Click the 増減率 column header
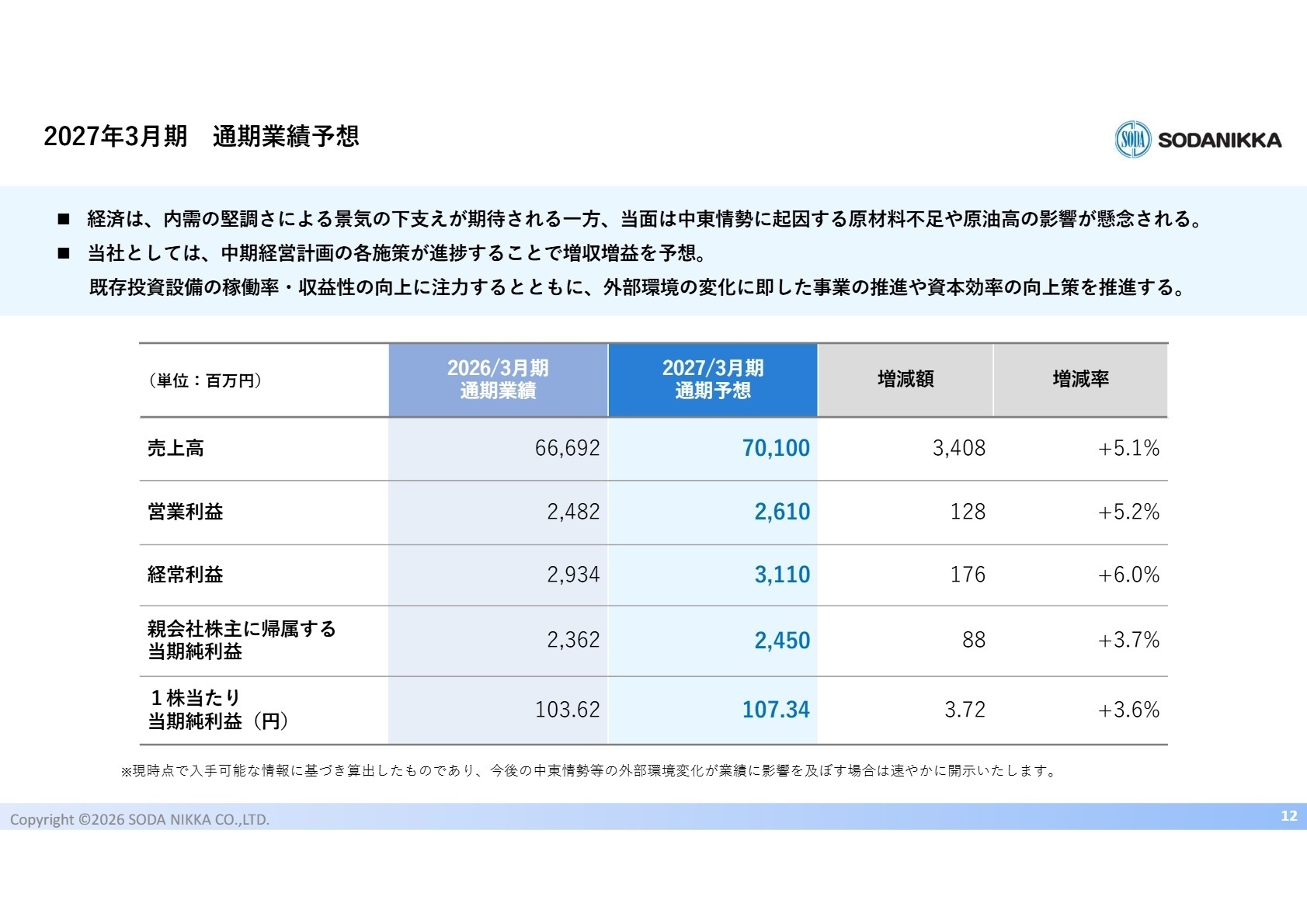The width and height of the screenshot is (1307, 924). (1080, 380)
